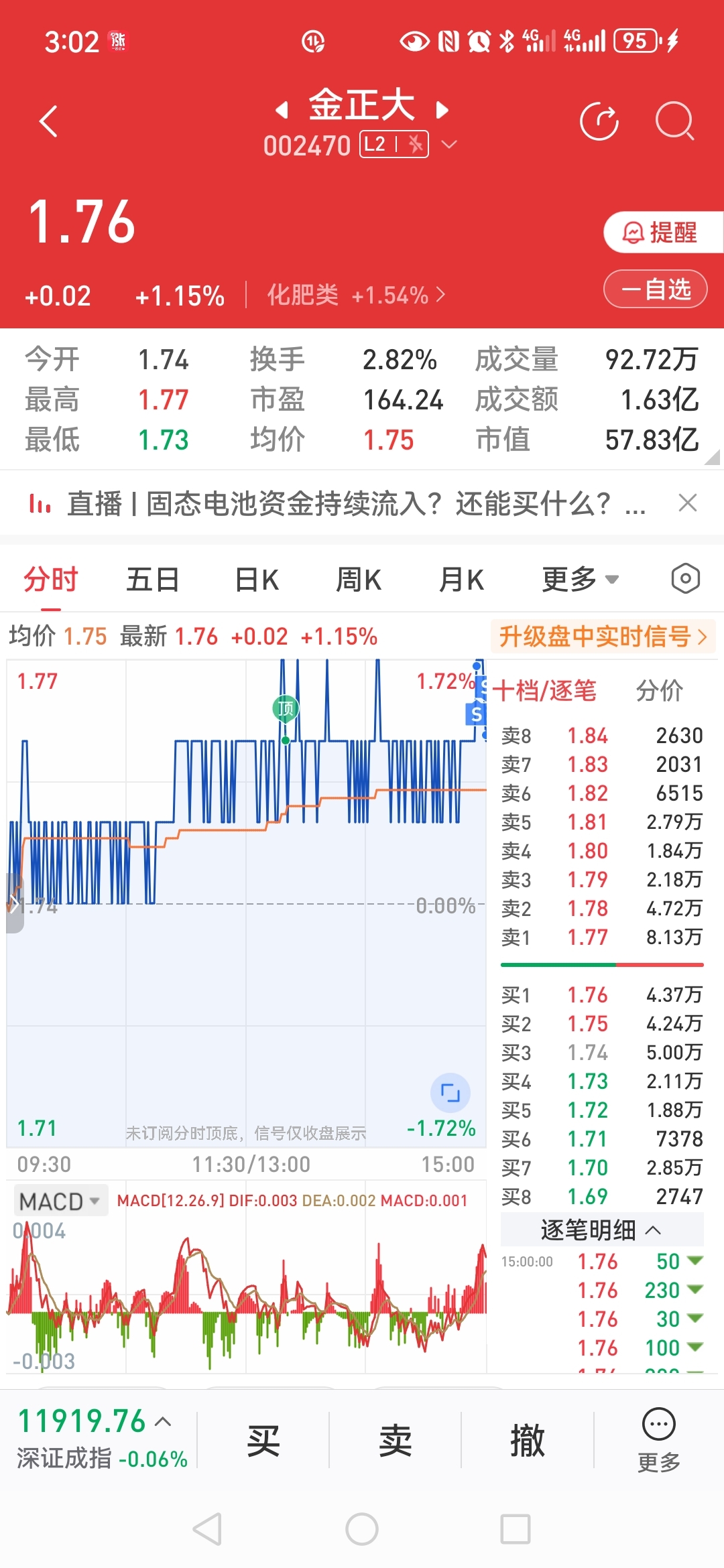Screen dimensions: 724x1568
Task: Tap the 均价 1.75 chart label
Action: click(58, 636)
